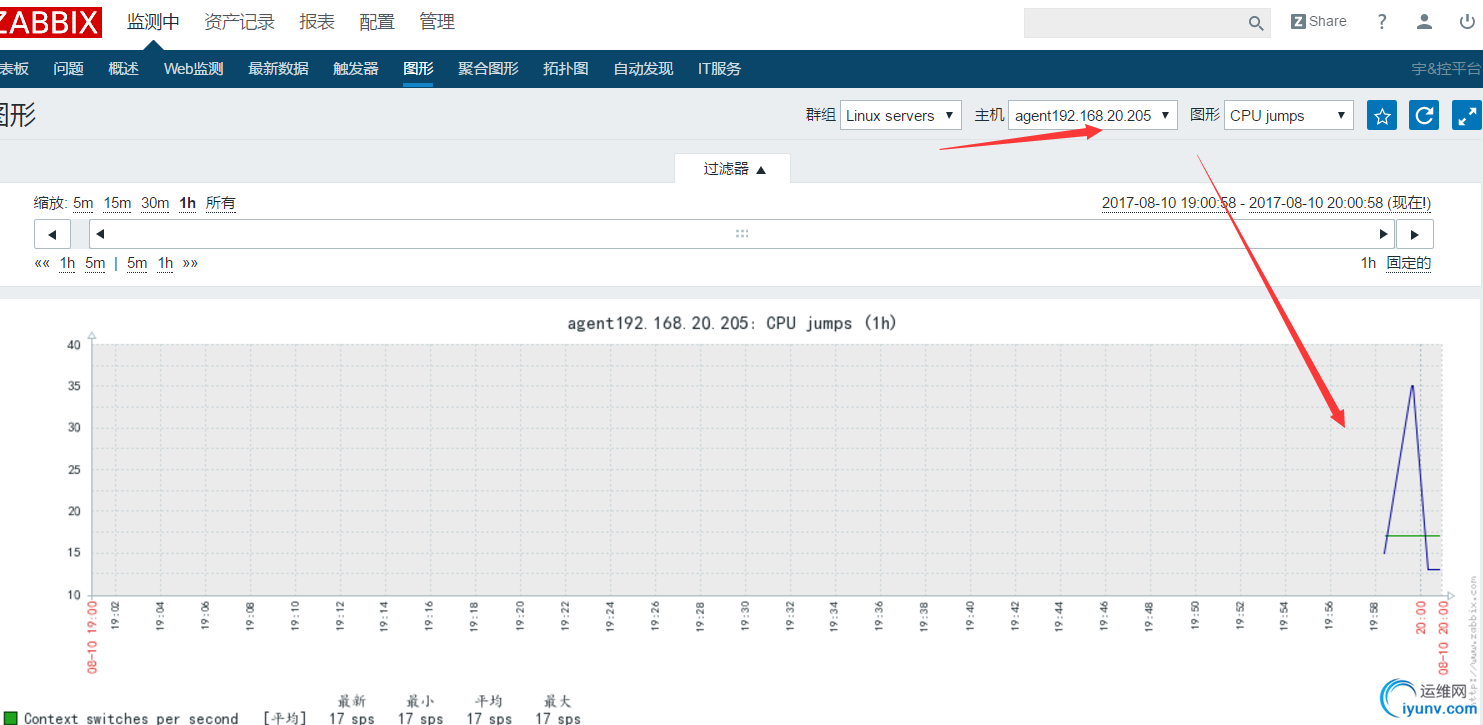Click the time slider bar handle
1483x725 pixels.
741,234
